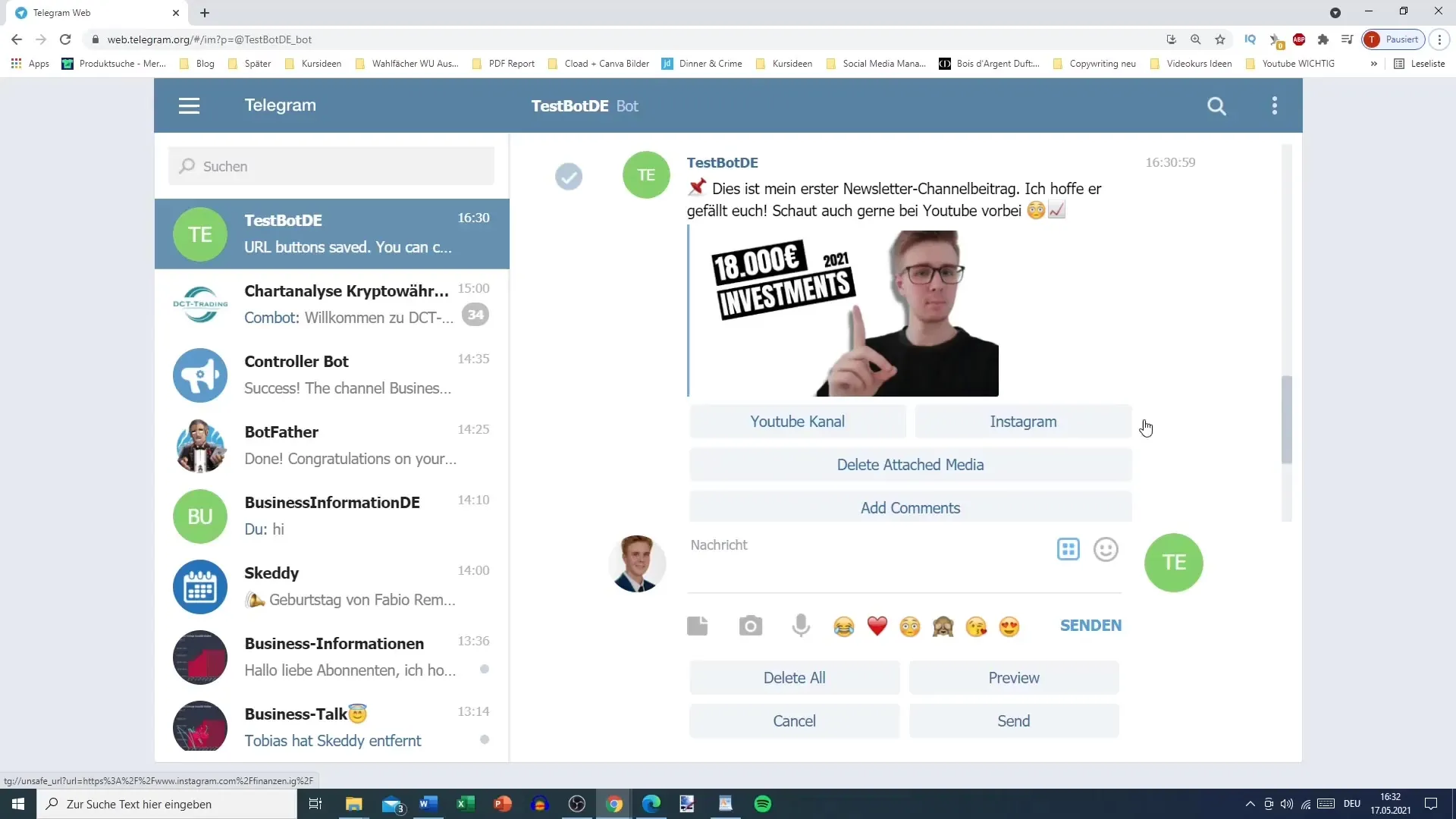This screenshot has height=819, width=1456.
Task: Select the camera icon in message bar
Action: pyautogui.click(x=750, y=625)
